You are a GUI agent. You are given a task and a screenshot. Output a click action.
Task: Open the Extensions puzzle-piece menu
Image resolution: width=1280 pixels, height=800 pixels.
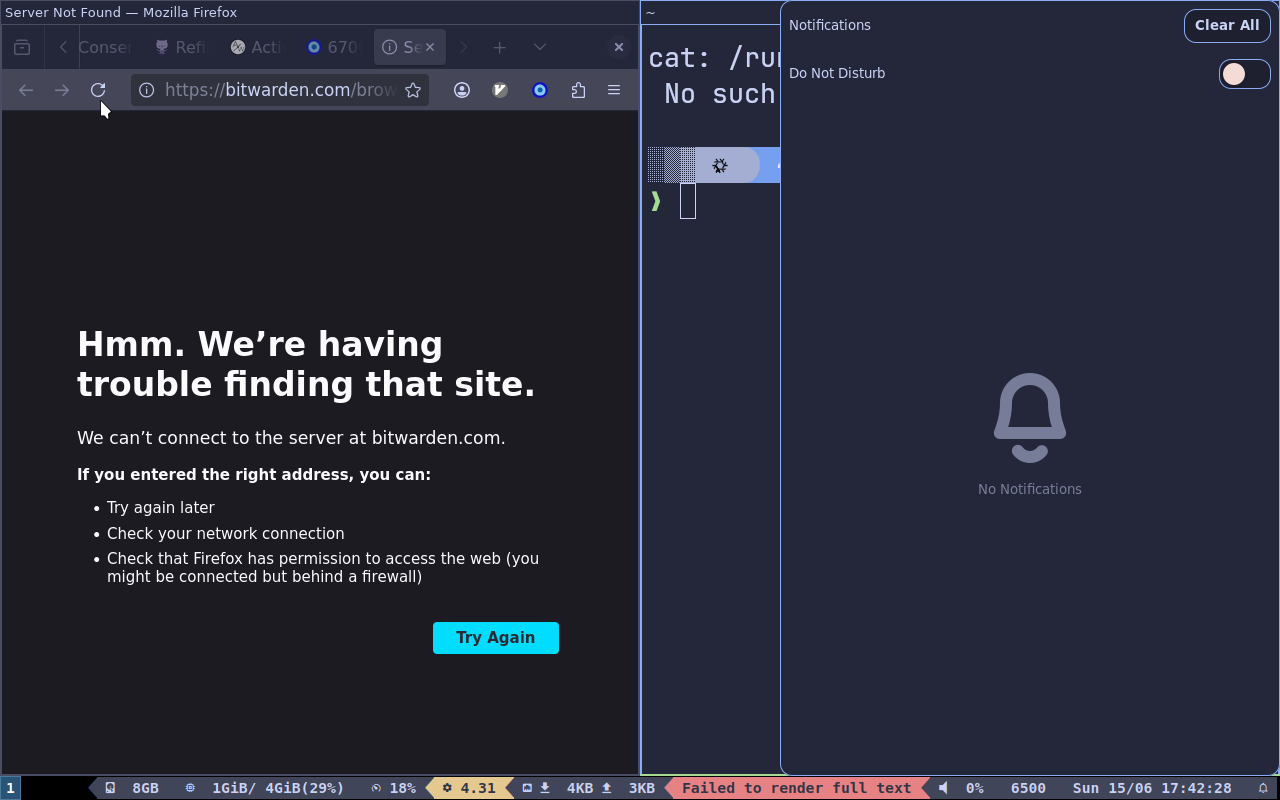coord(578,90)
